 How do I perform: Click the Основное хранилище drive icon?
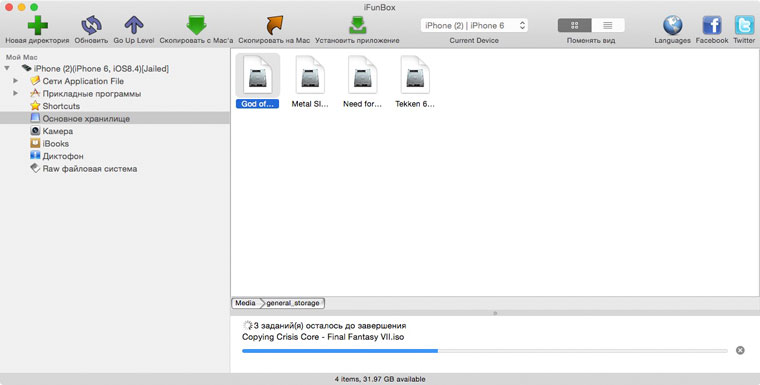pyautogui.click(x=35, y=118)
